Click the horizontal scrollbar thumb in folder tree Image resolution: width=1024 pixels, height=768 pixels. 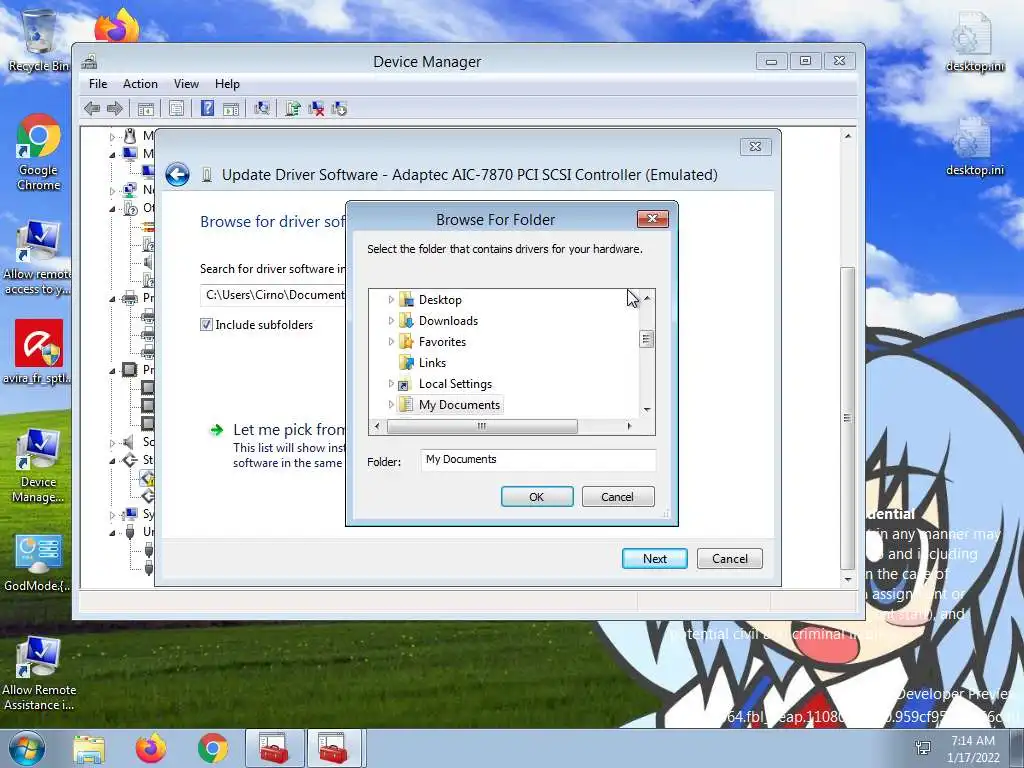tap(482, 426)
